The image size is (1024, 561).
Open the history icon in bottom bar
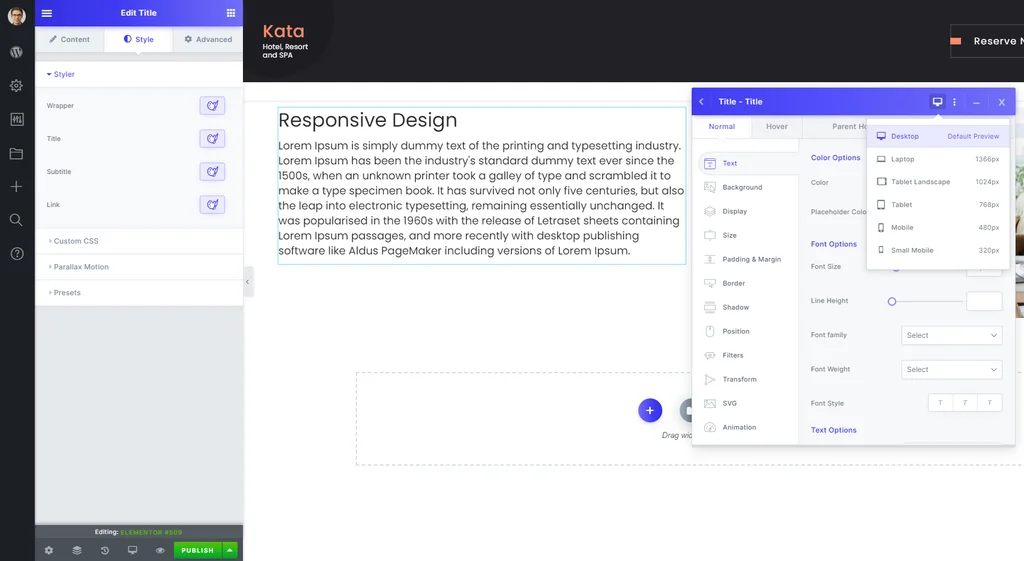(x=104, y=551)
